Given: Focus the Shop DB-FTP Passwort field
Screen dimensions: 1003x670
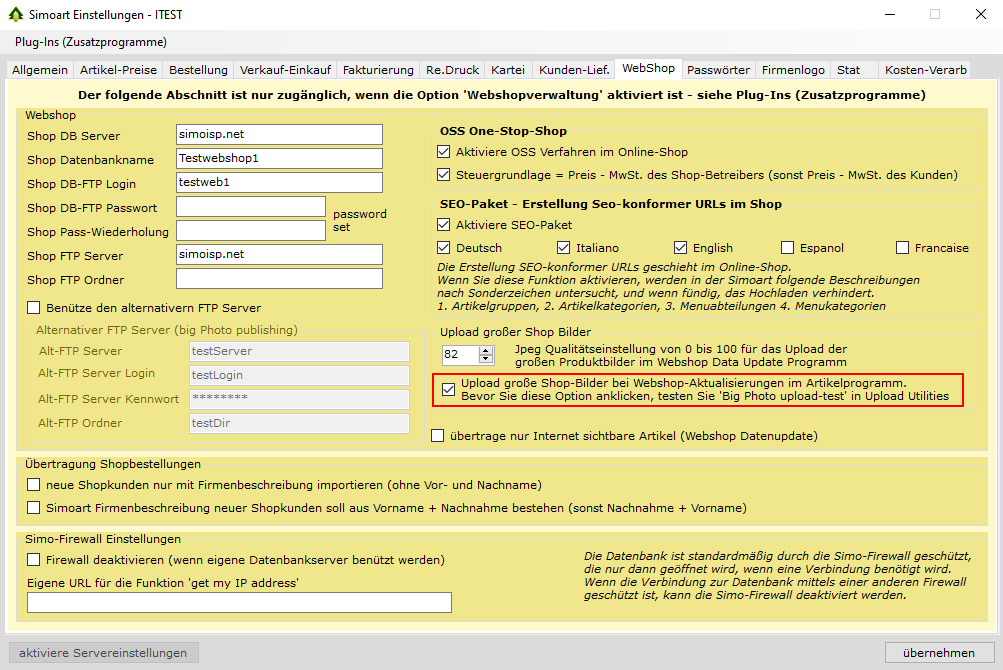Looking at the screenshot, I should (250, 207).
